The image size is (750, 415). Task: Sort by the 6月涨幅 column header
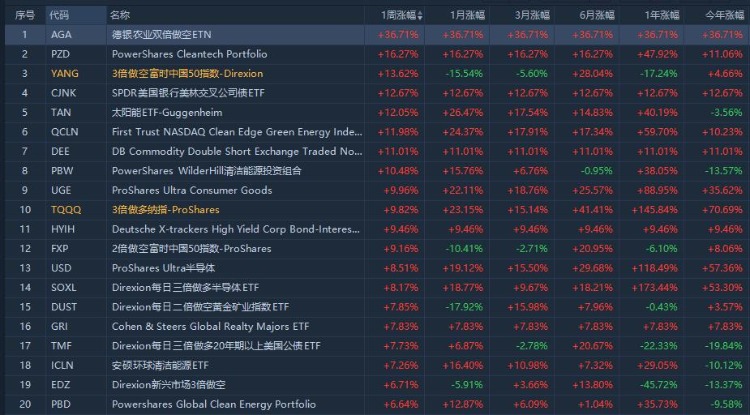tap(597, 15)
